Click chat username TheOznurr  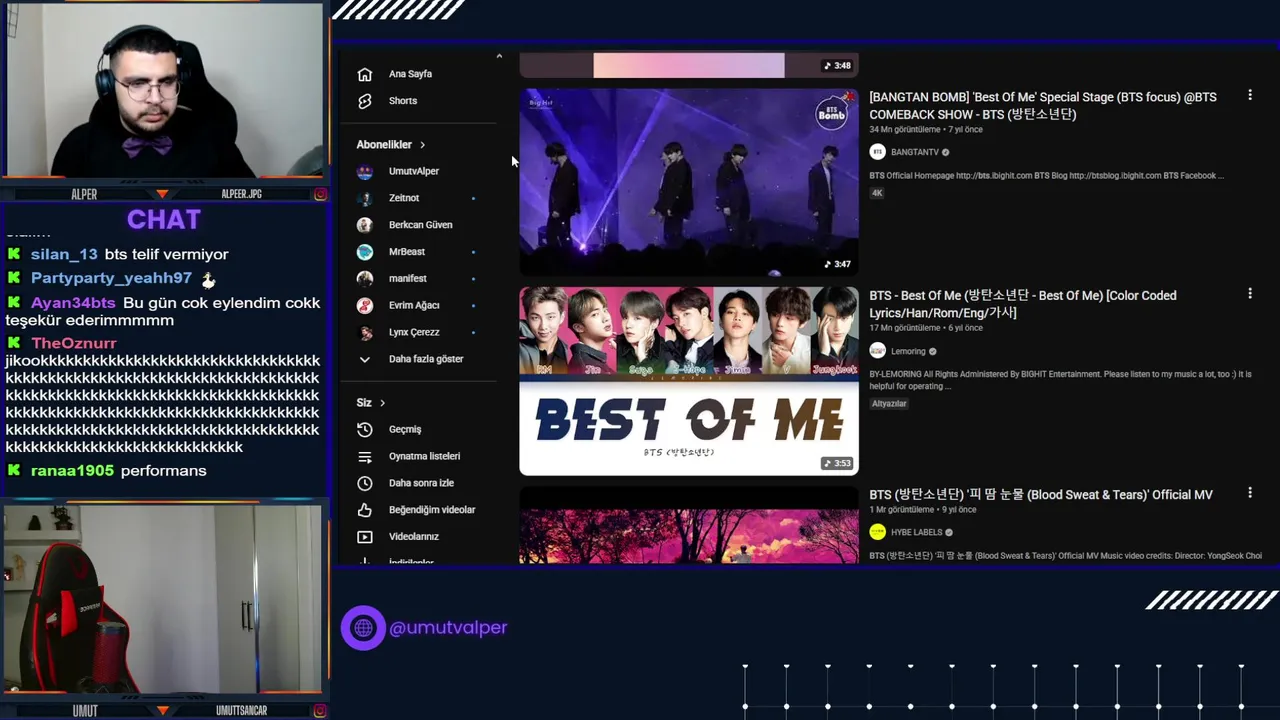click(x=74, y=343)
